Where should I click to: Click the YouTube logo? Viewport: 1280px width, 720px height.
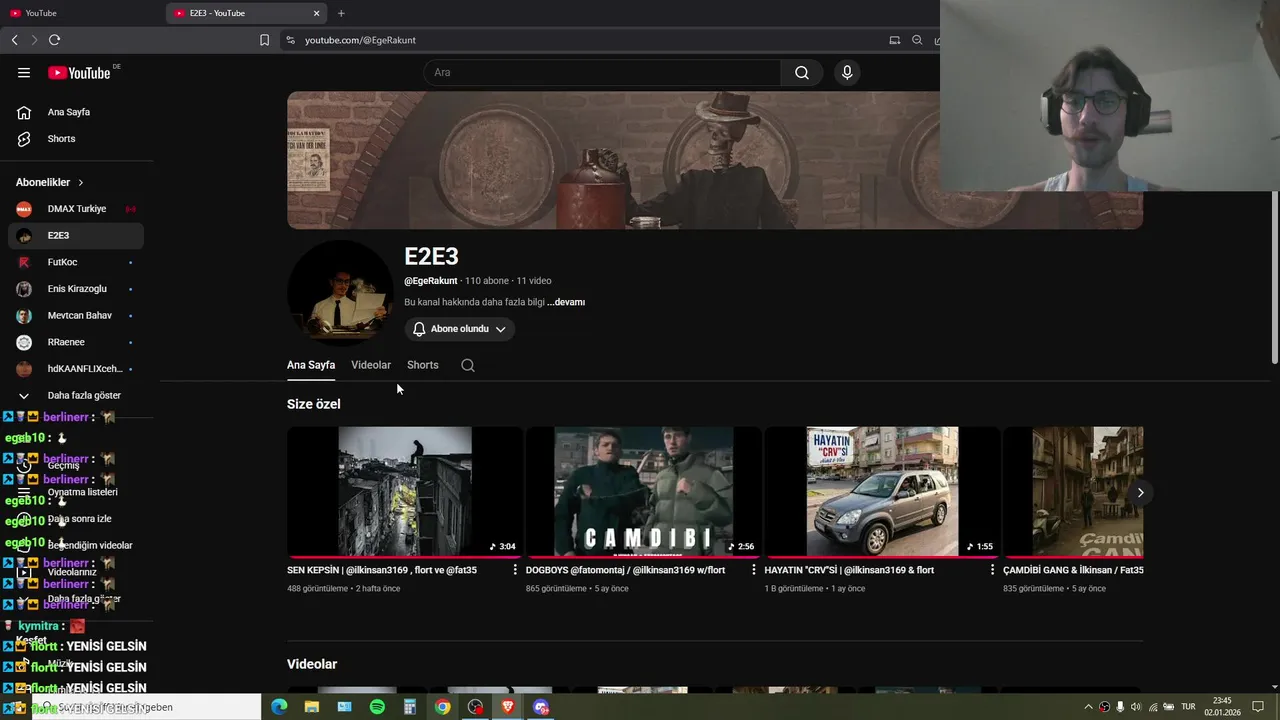[x=81, y=72]
